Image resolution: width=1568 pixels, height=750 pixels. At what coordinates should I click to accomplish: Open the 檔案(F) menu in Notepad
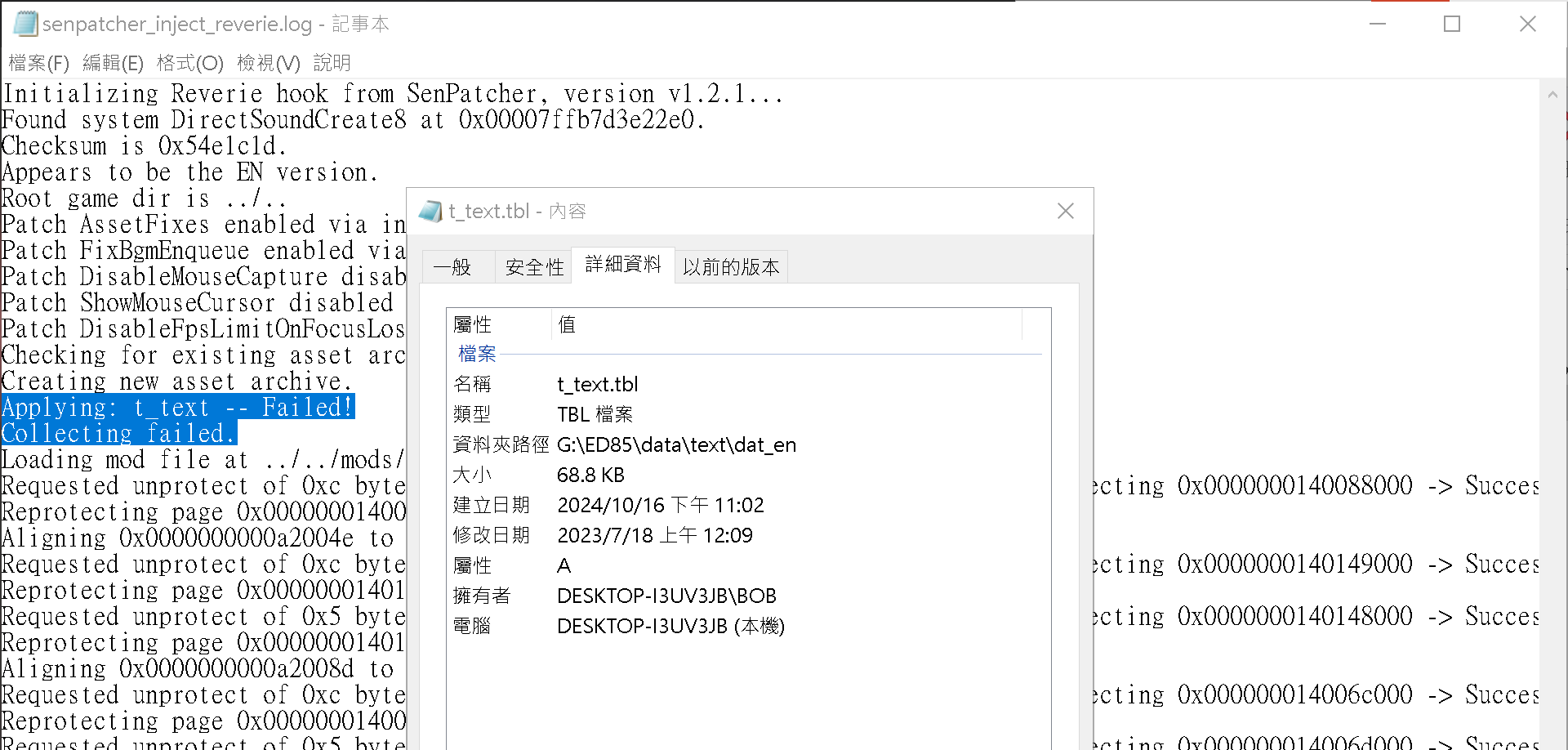(38, 63)
